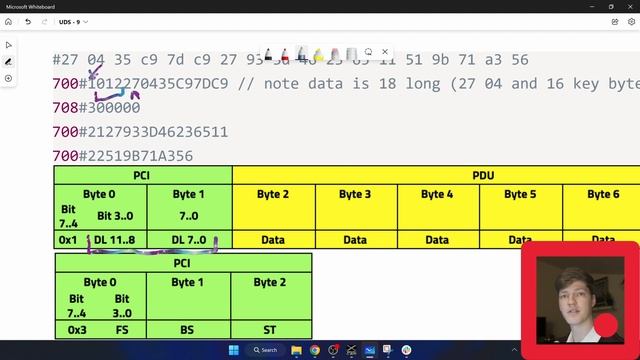Viewport: 640px width, 360px height.
Task: Click the 'Data' cell under Byte 3
Action: click(355, 240)
